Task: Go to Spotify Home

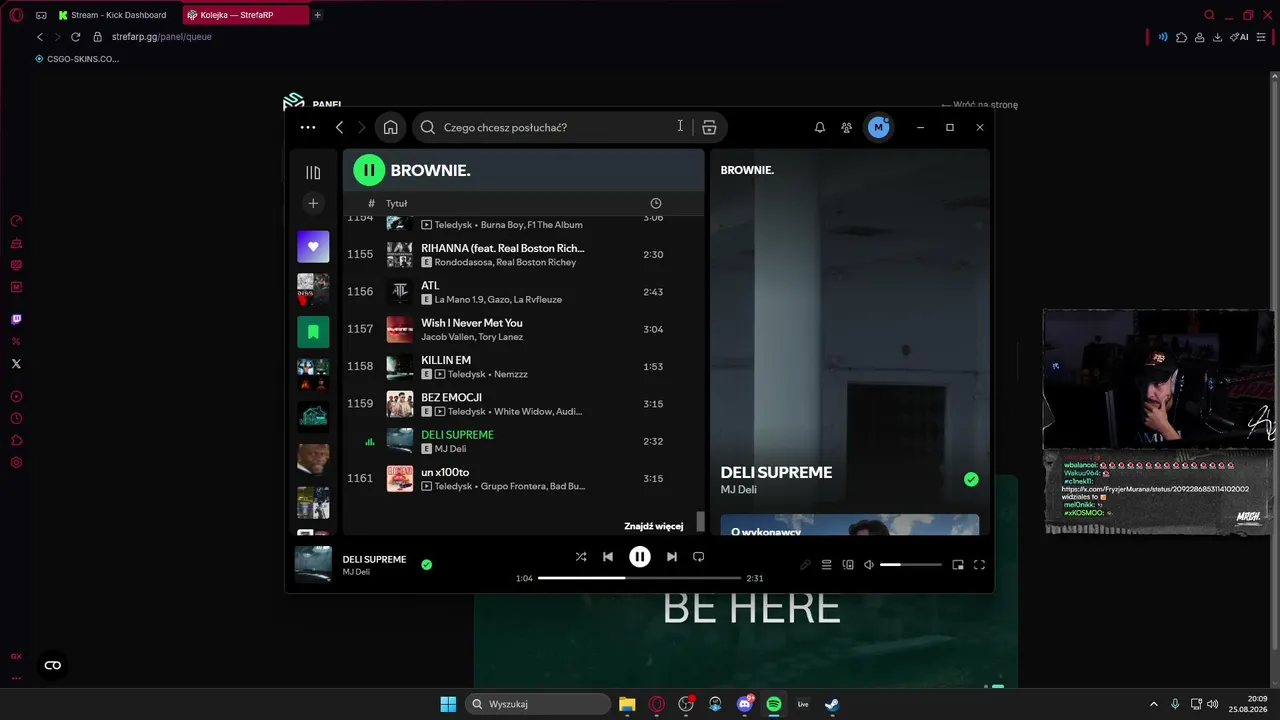Action: pos(390,127)
